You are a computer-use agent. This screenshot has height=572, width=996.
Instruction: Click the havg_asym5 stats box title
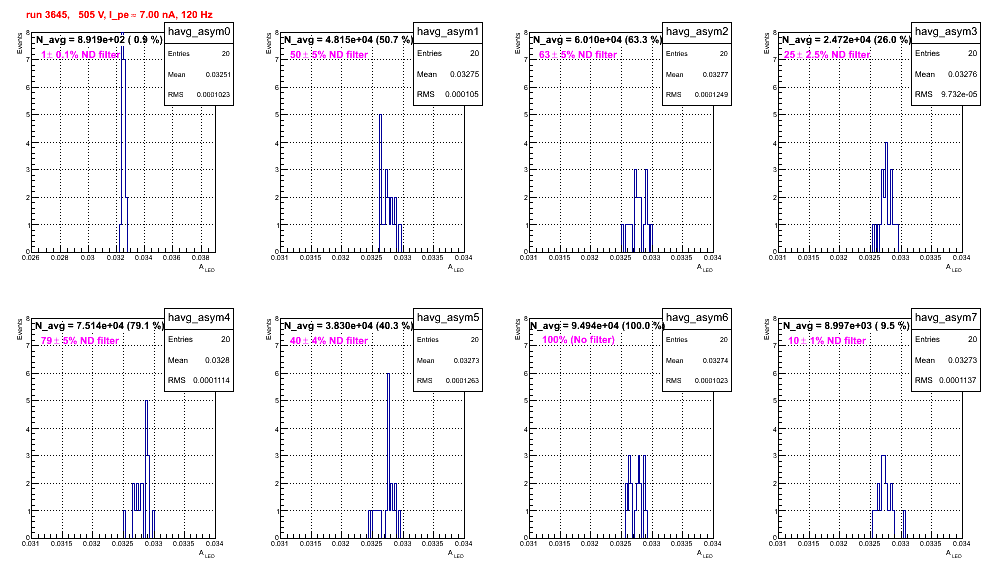448,318
